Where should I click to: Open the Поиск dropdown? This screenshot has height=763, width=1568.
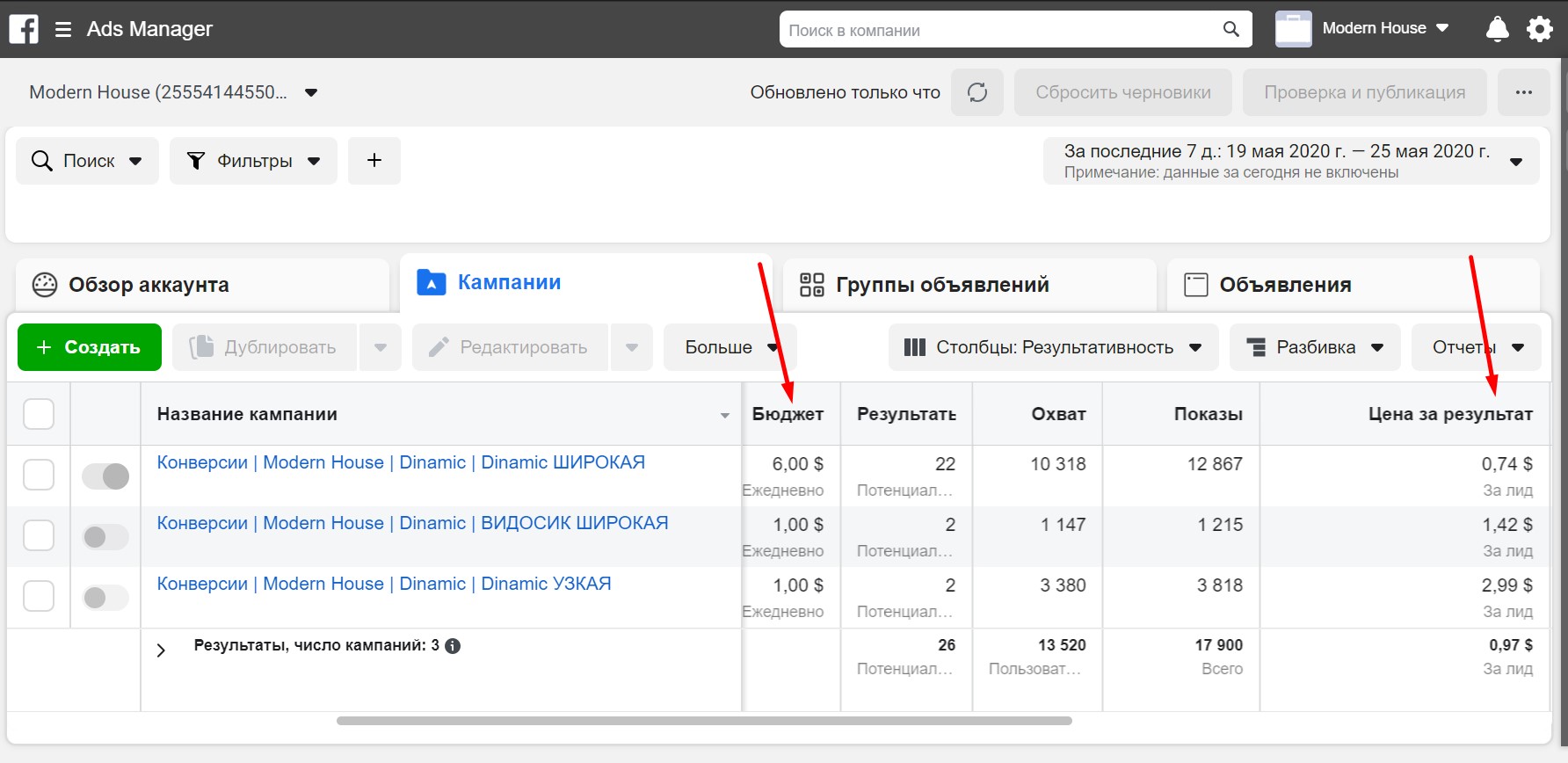pos(87,161)
